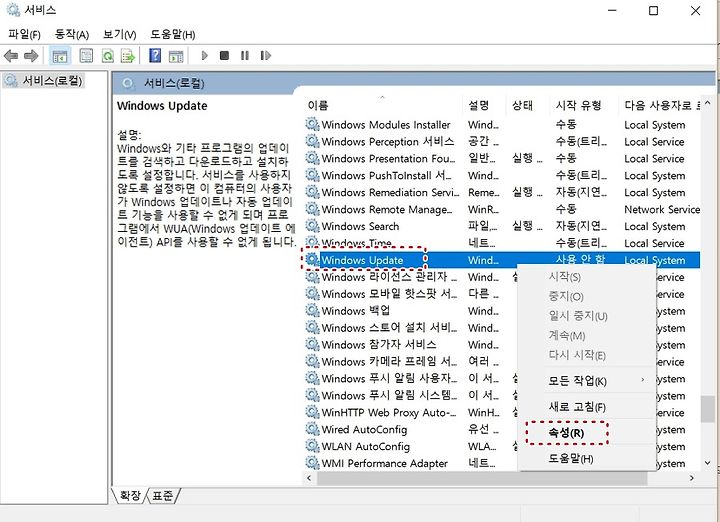
Task: Click the Pause service toolbar icon
Action: click(x=245, y=56)
